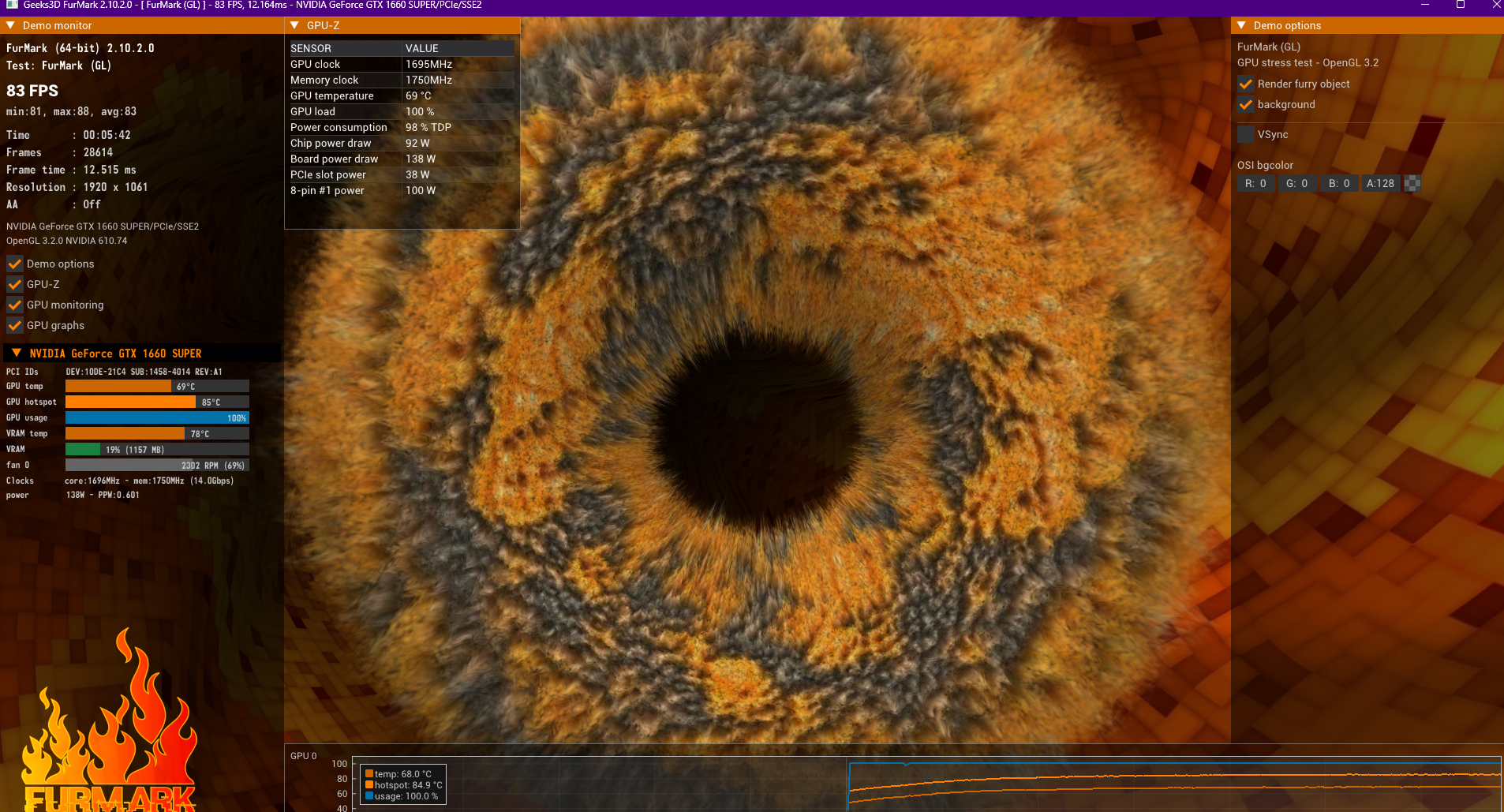
Task: Click the GPU 0 graph label
Action: point(304,756)
